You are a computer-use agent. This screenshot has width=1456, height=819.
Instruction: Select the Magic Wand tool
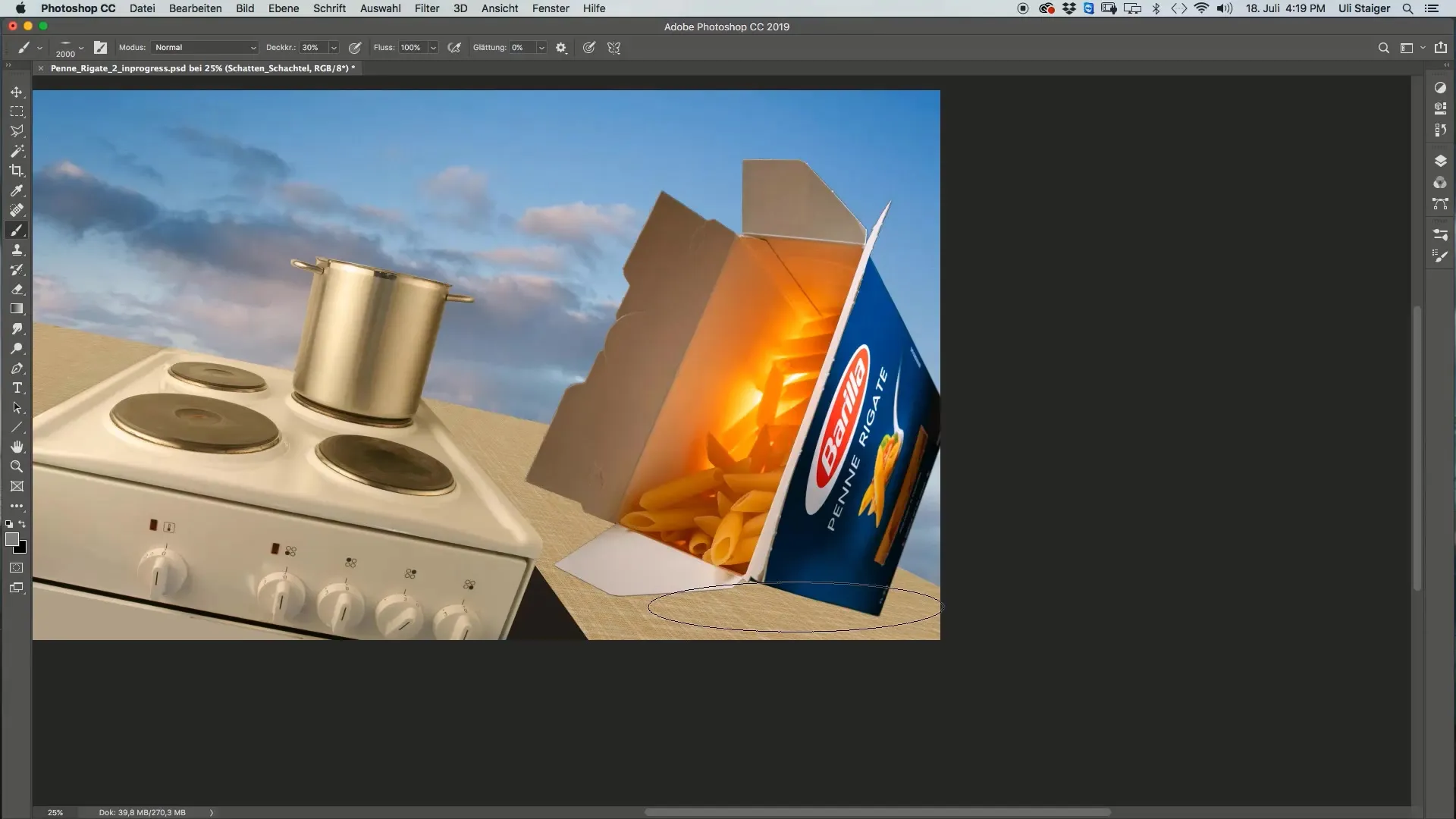[17, 151]
